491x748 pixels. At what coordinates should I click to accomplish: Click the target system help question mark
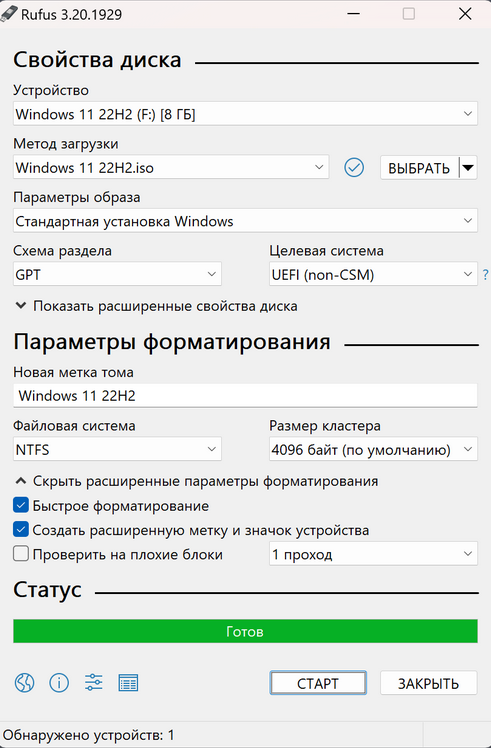tap(485, 274)
